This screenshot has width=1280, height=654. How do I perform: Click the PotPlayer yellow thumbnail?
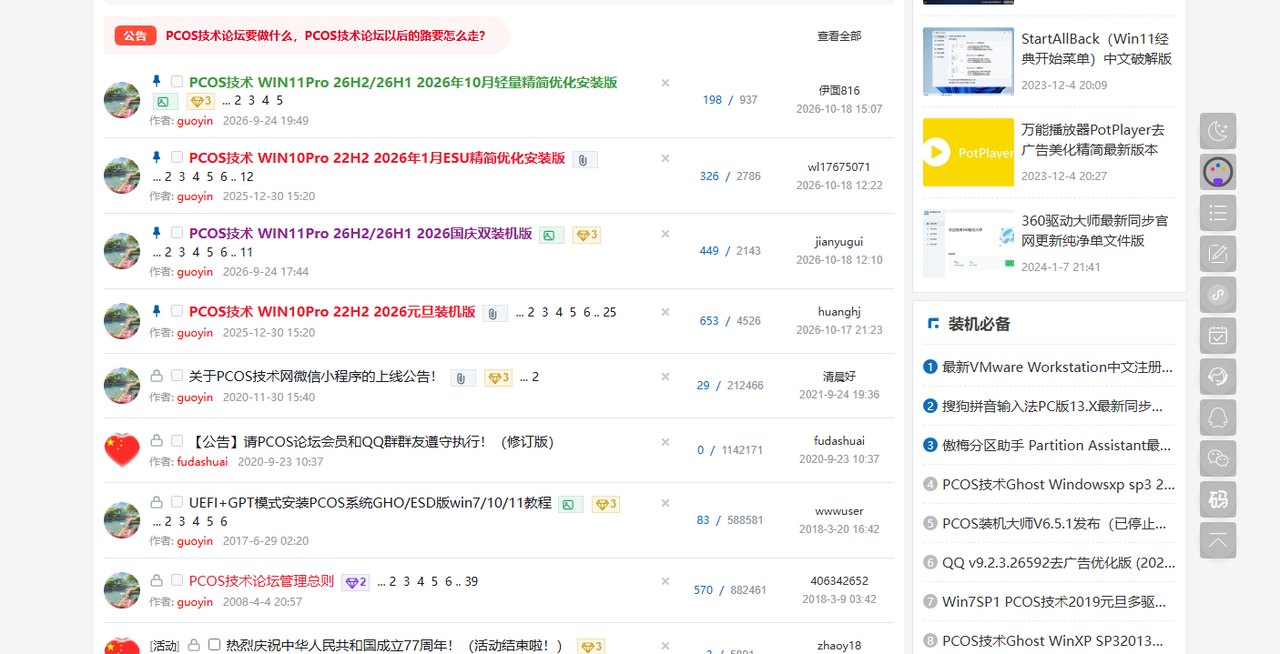coord(968,152)
